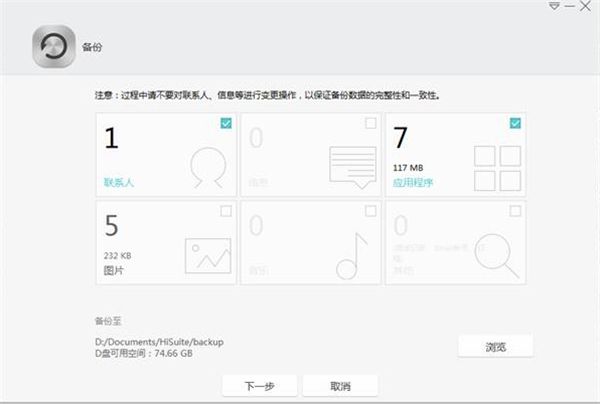Toggle the checkbox on the magnifier tile

(x=515, y=211)
